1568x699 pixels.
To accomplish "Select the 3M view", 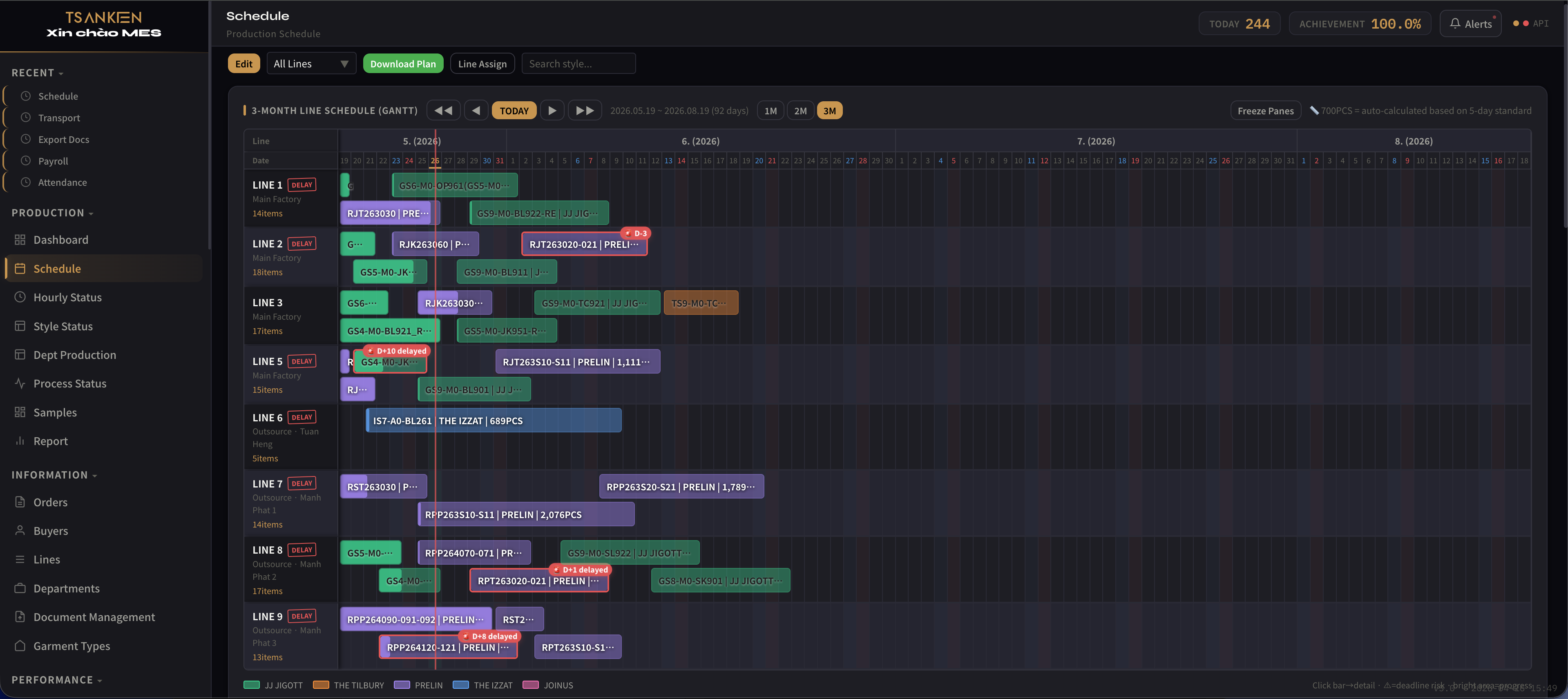I will click(830, 111).
